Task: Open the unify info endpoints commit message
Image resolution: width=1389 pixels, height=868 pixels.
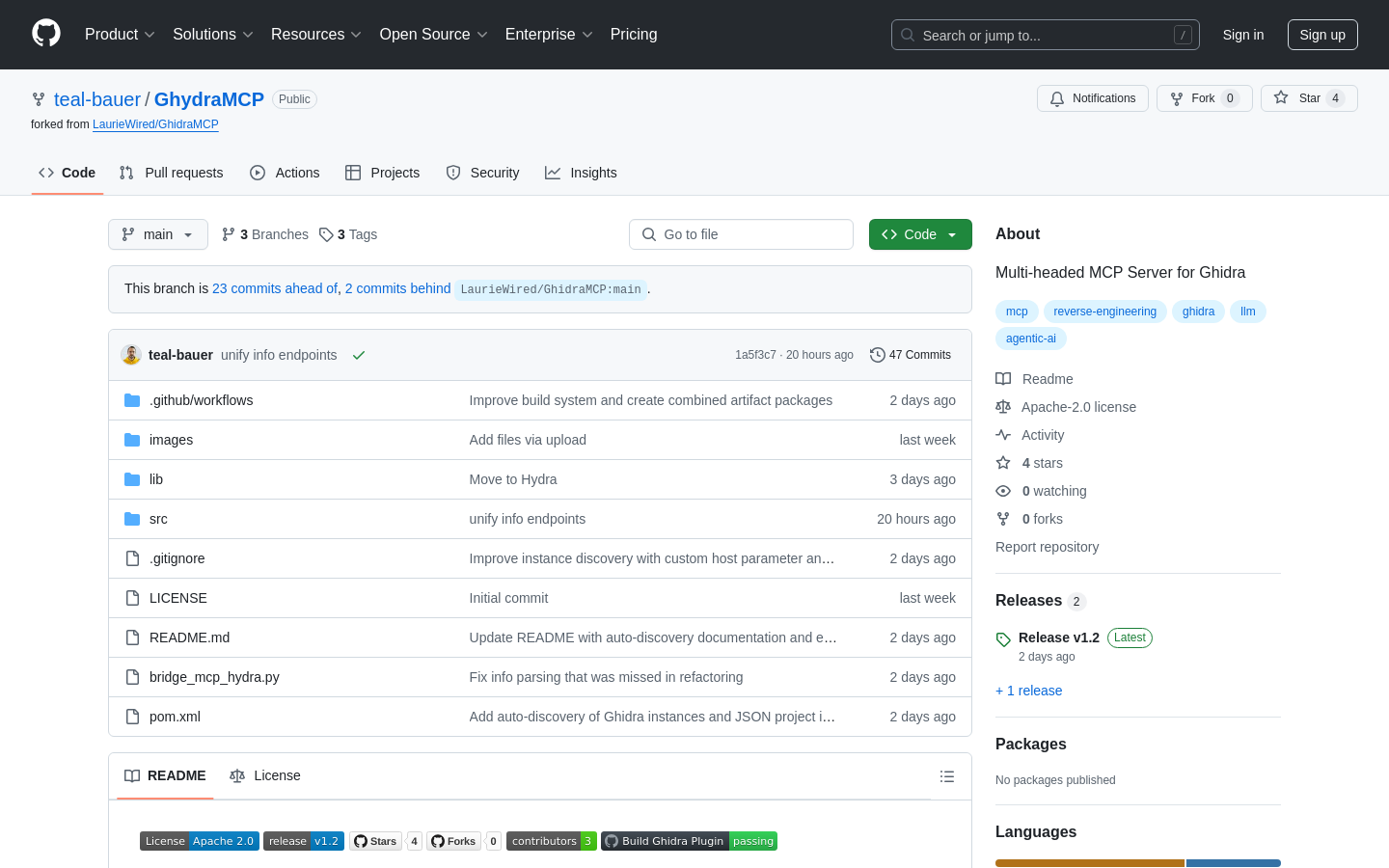Action: (x=279, y=355)
